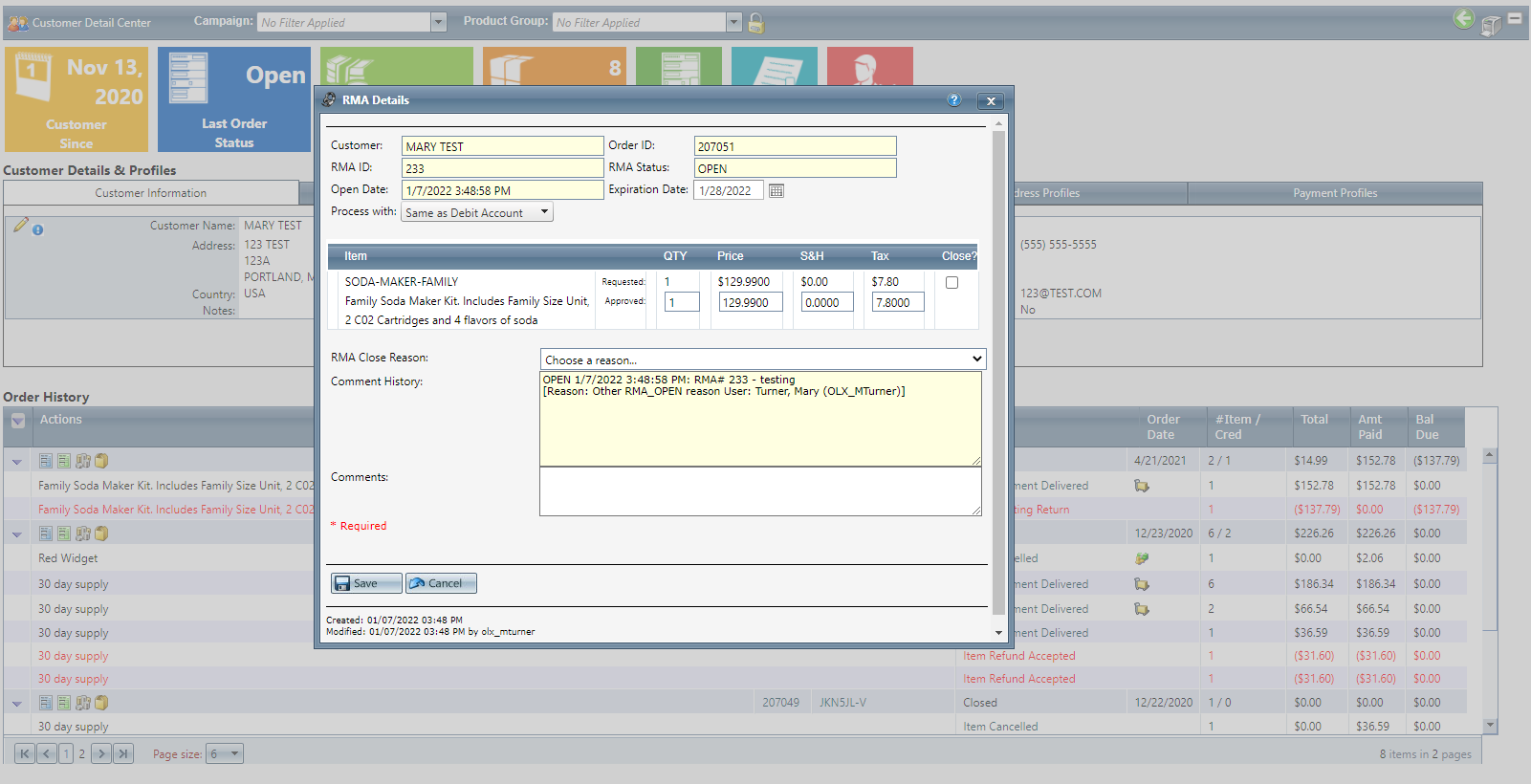Viewport: 1531px width, 784px height.
Task: Click the Comment History text area
Action: point(760,419)
